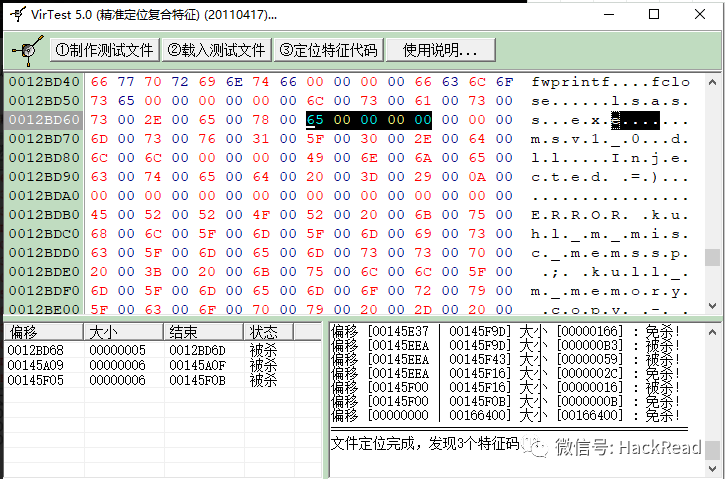
Task: Click the 偏移 column header
Action: click(x=43, y=332)
